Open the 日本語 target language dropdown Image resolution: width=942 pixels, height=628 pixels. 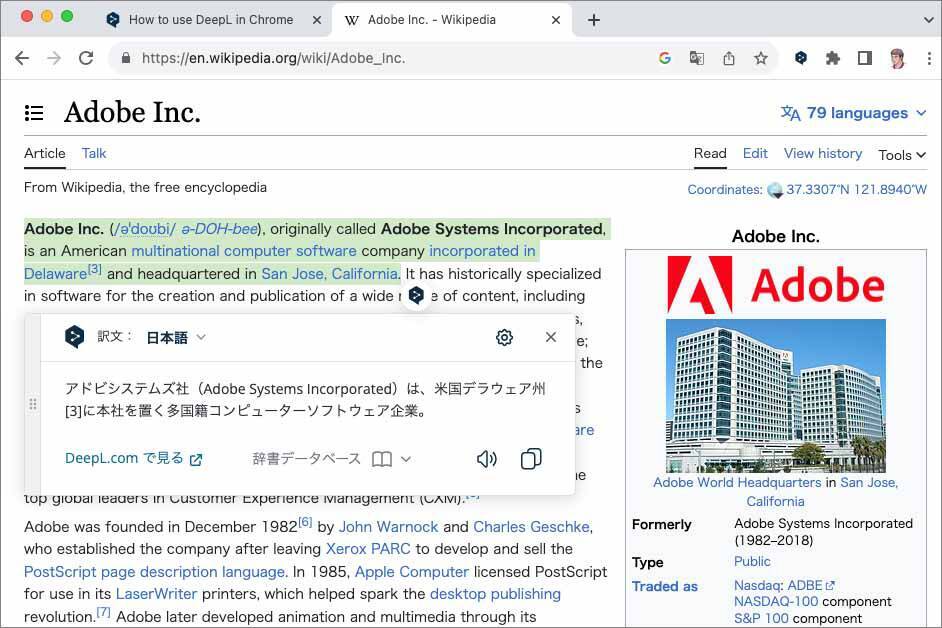pos(175,338)
